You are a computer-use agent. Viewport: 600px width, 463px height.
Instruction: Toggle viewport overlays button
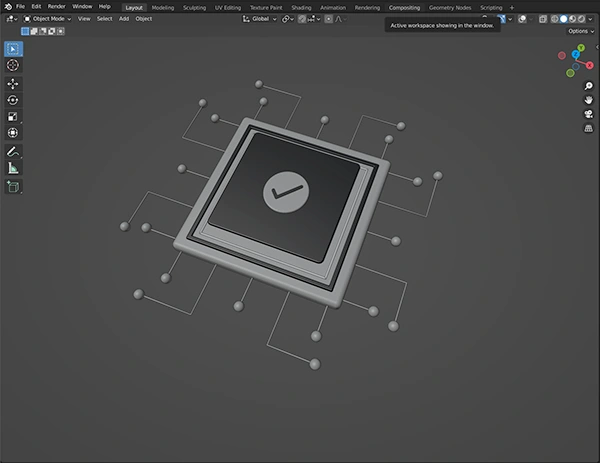pos(522,19)
